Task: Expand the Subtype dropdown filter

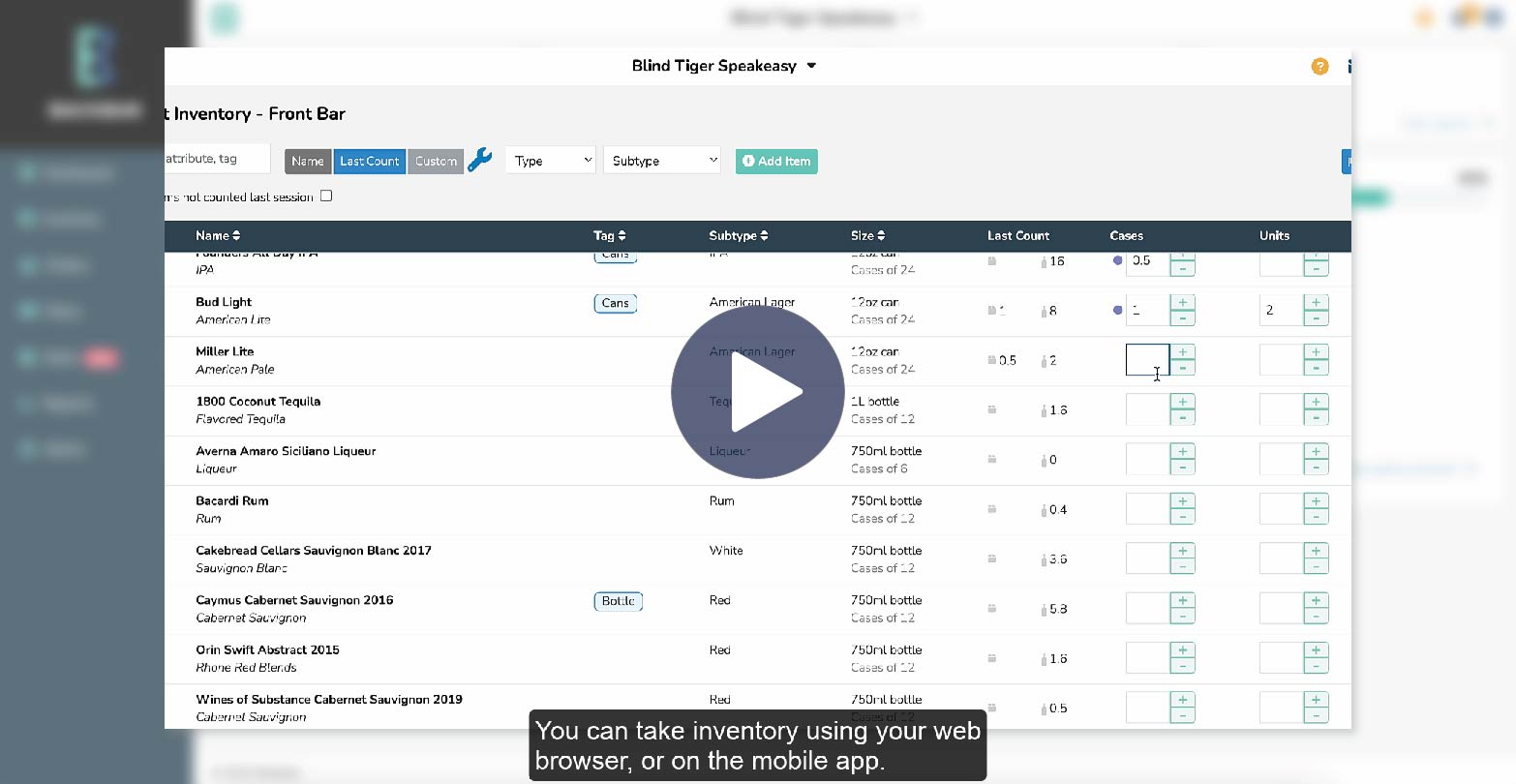Action: coord(661,160)
